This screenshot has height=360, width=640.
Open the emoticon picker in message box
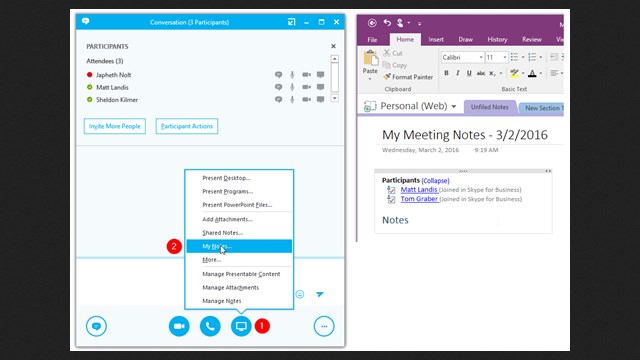click(x=300, y=294)
